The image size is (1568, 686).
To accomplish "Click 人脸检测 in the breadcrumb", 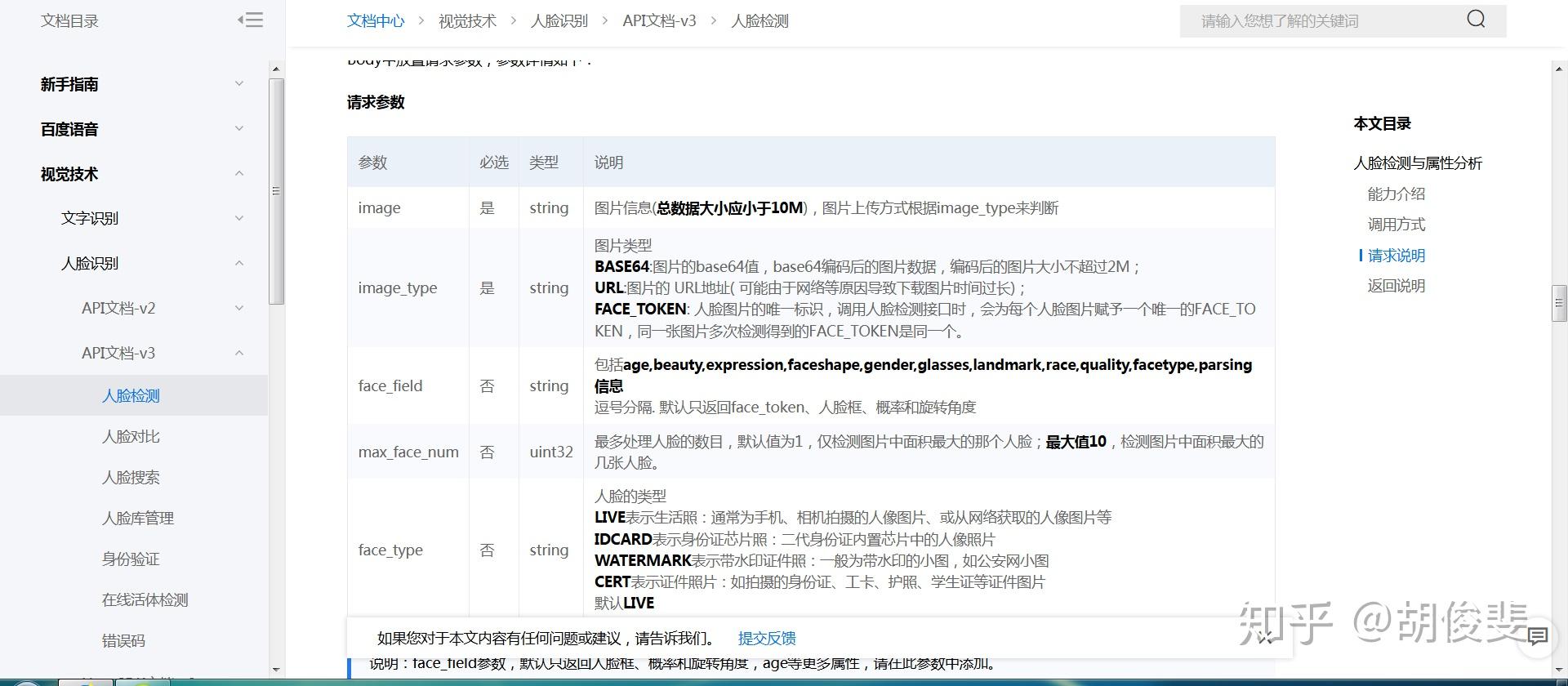I will (759, 20).
